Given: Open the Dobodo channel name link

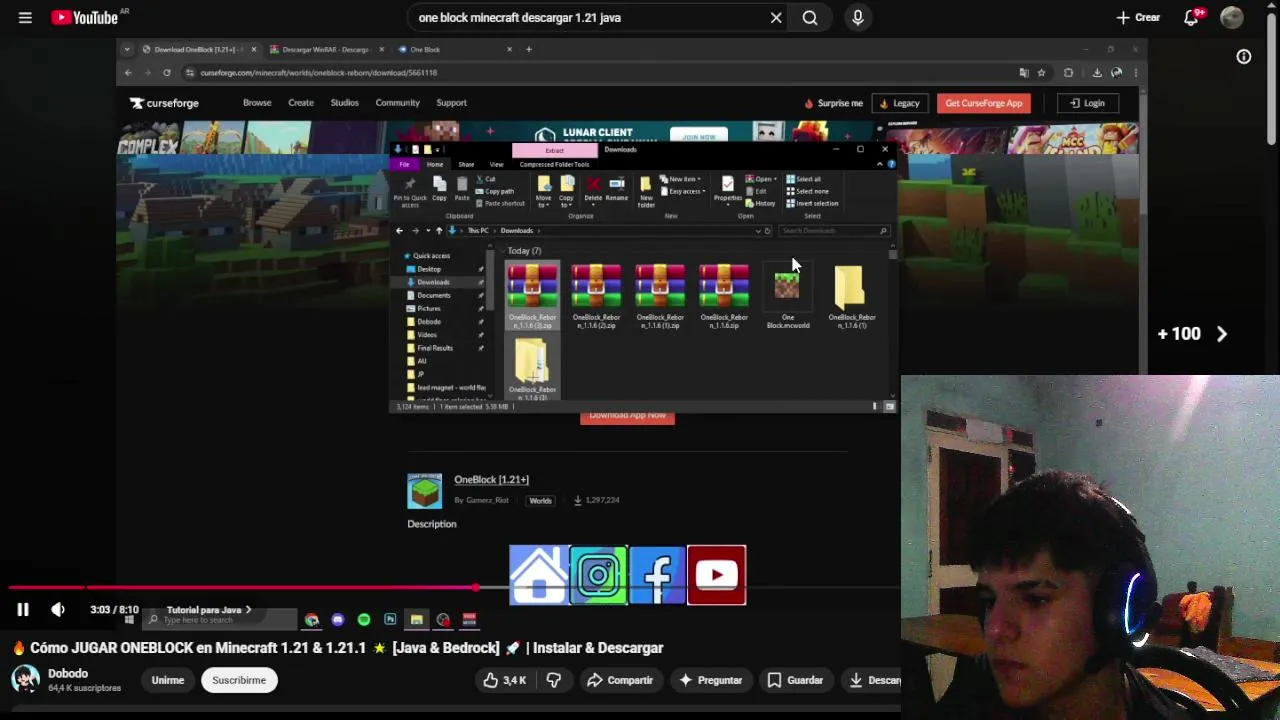Looking at the screenshot, I should click(68, 673).
